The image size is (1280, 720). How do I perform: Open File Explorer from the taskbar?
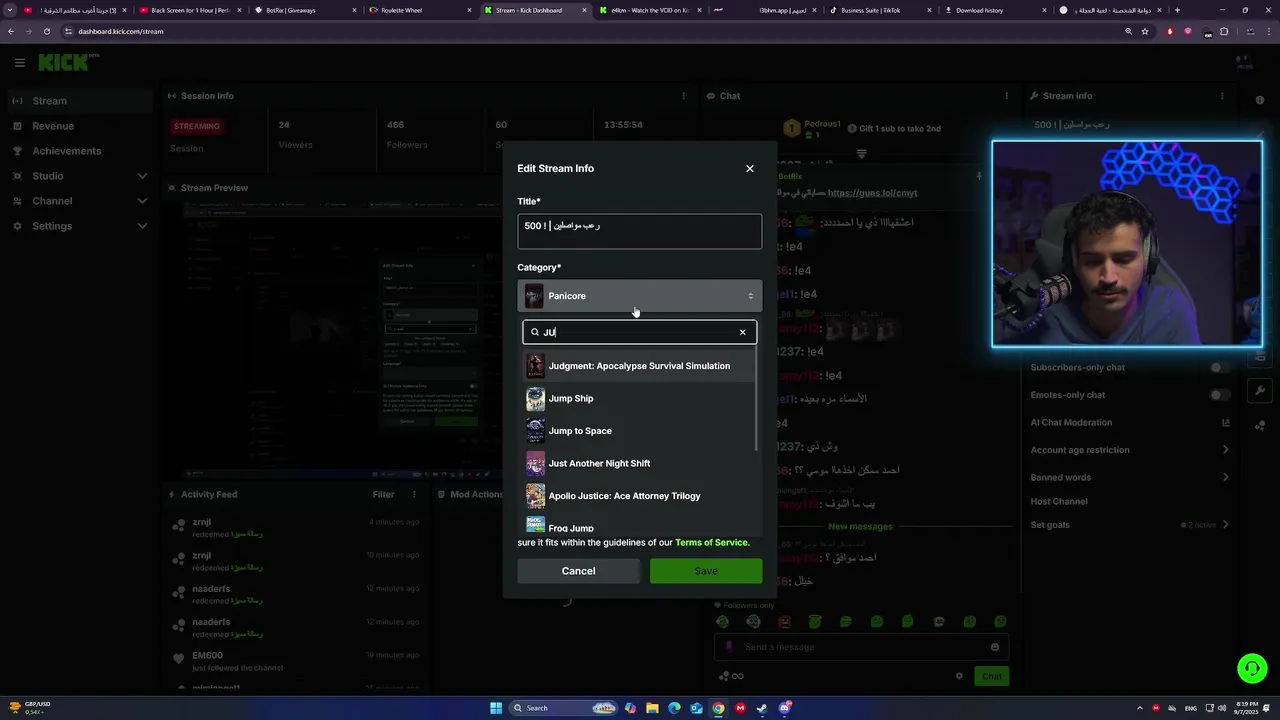pos(652,708)
